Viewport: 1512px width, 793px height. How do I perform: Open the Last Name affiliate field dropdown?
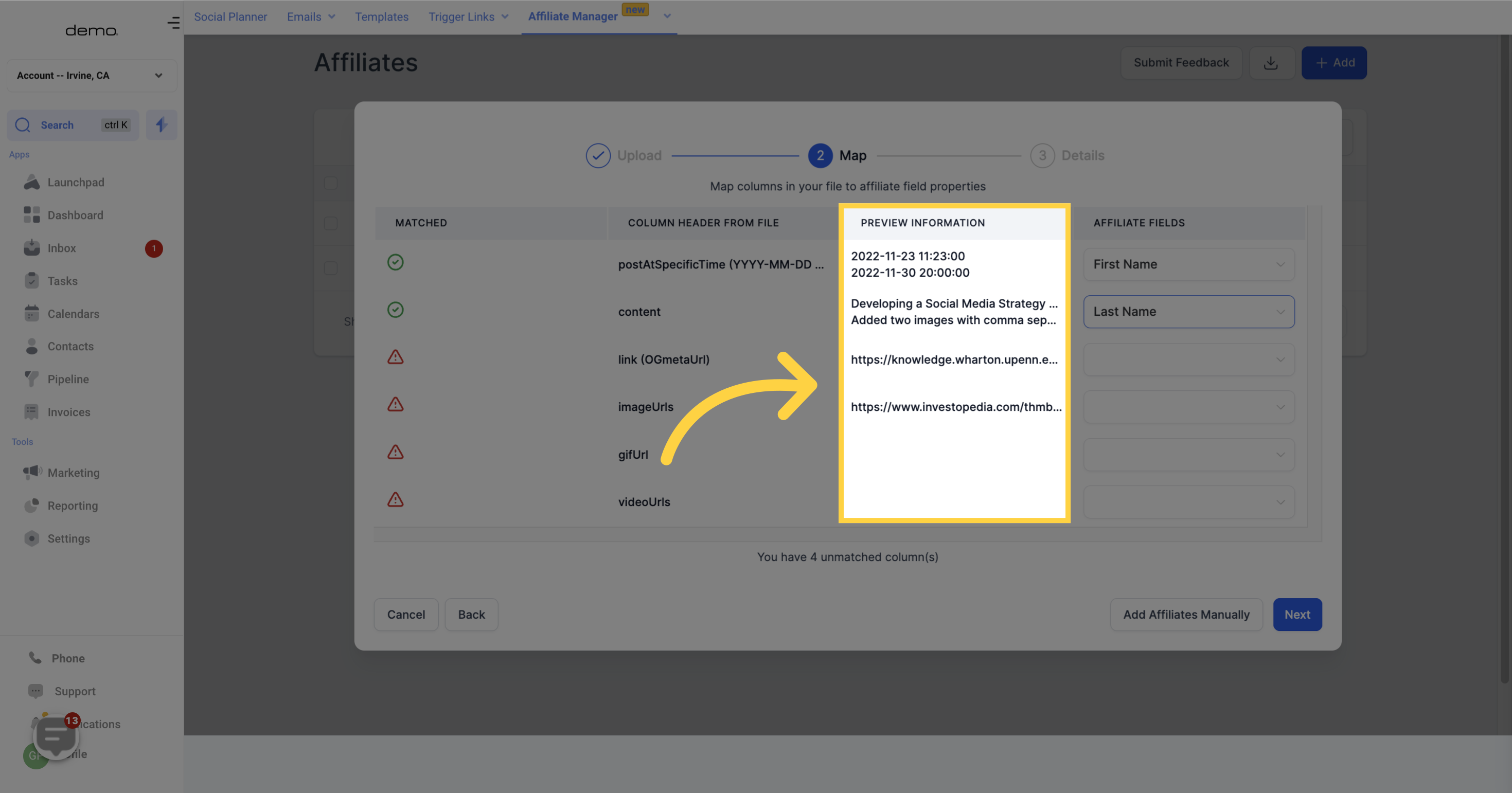point(1188,312)
